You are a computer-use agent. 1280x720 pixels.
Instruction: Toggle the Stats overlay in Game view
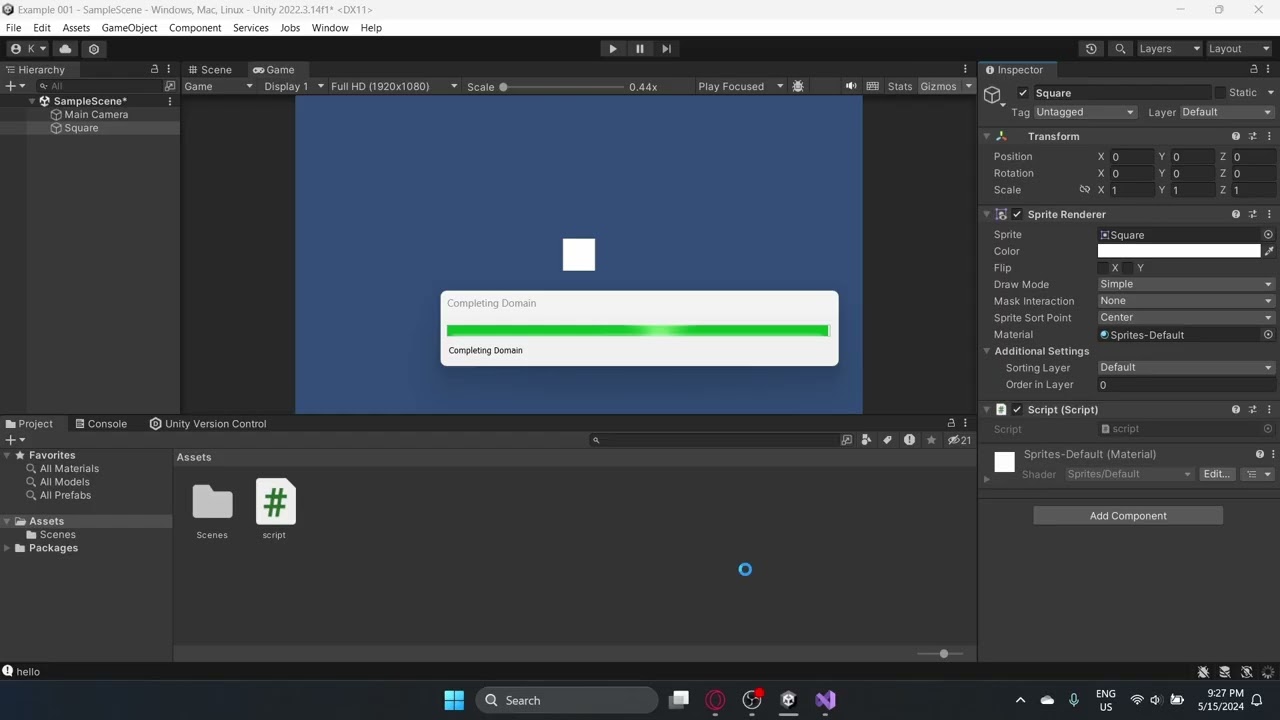(900, 86)
